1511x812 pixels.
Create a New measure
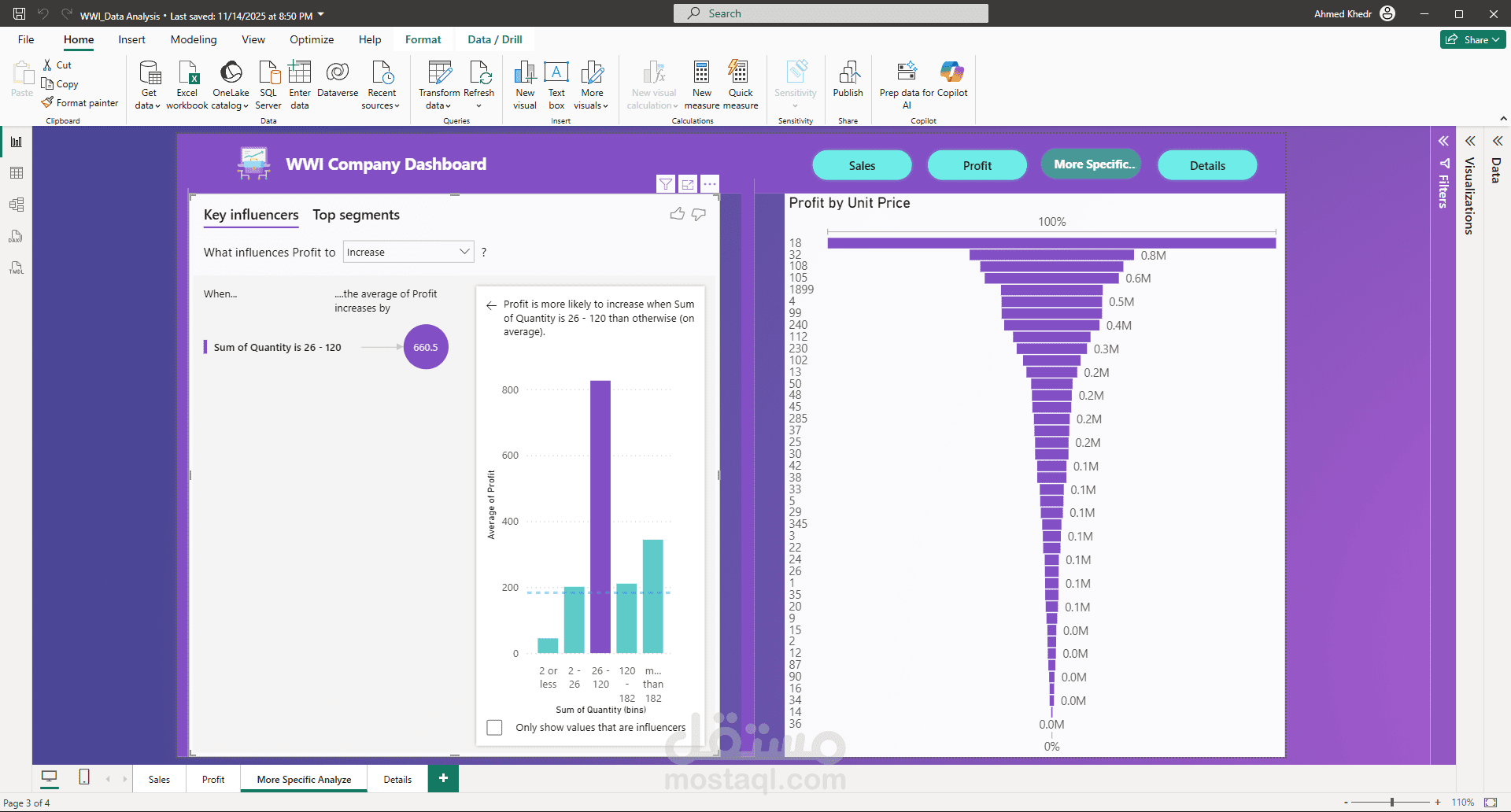702,85
